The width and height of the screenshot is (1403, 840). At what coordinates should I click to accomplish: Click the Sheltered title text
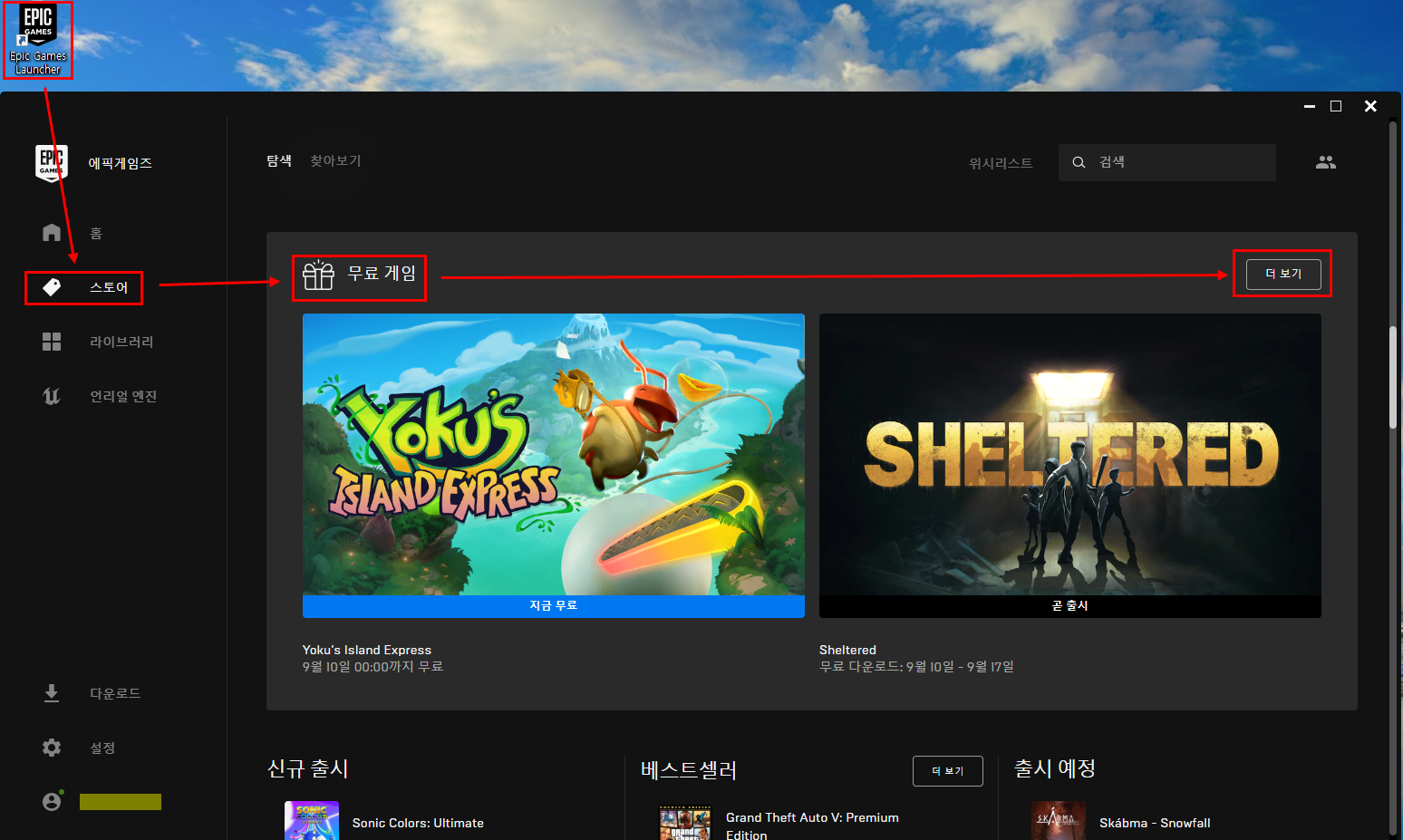pos(847,650)
